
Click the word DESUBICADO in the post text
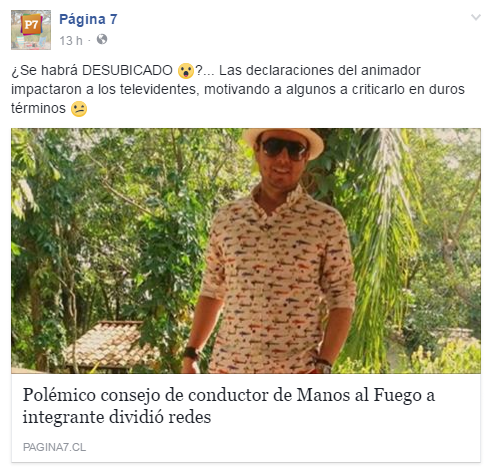pyautogui.click(x=127, y=70)
